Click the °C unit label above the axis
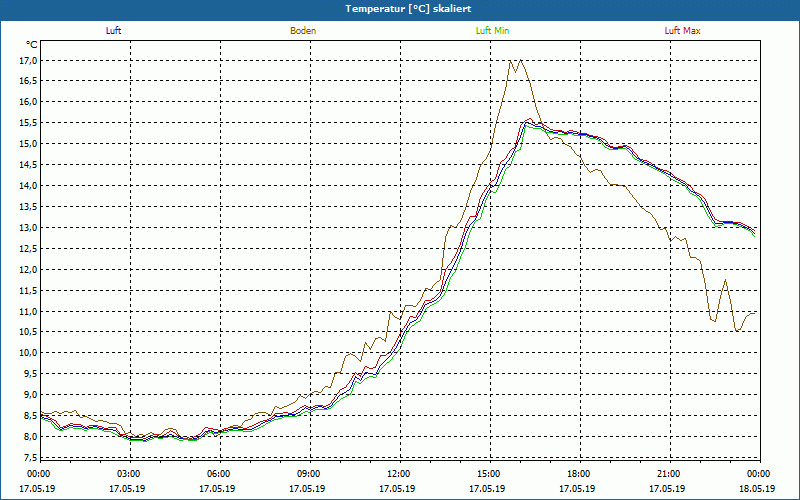Screen dimensions: 800x500 tap(32, 45)
